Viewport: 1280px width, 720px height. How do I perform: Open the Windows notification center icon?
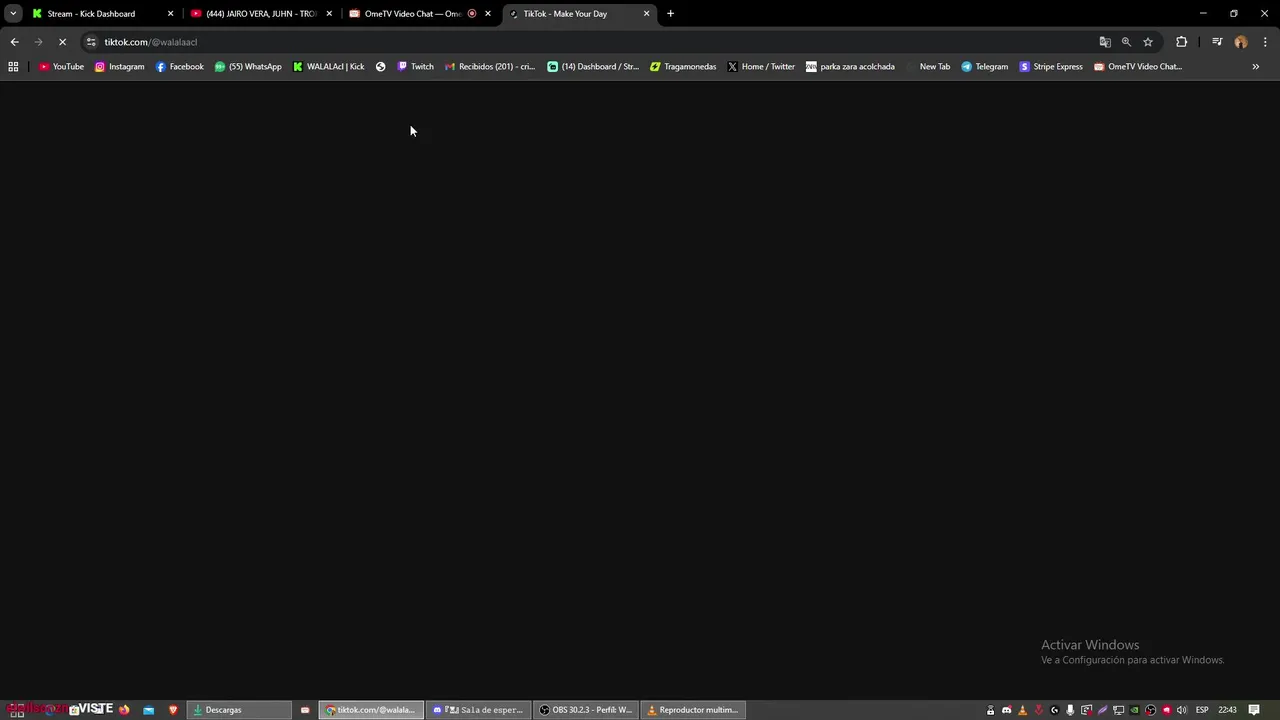click(x=1254, y=710)
